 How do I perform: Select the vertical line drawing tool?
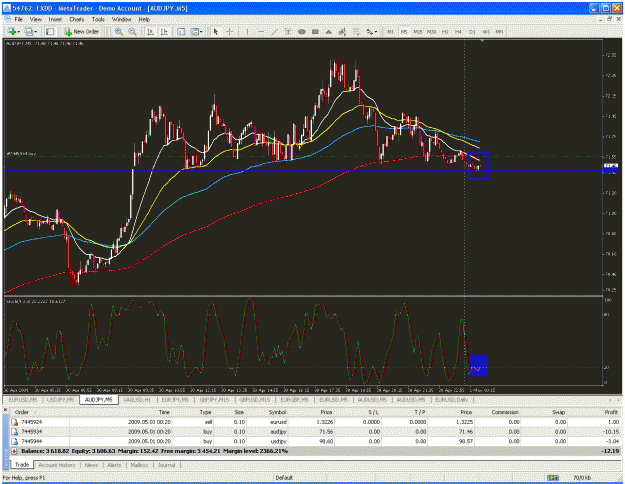click(247, 31)
